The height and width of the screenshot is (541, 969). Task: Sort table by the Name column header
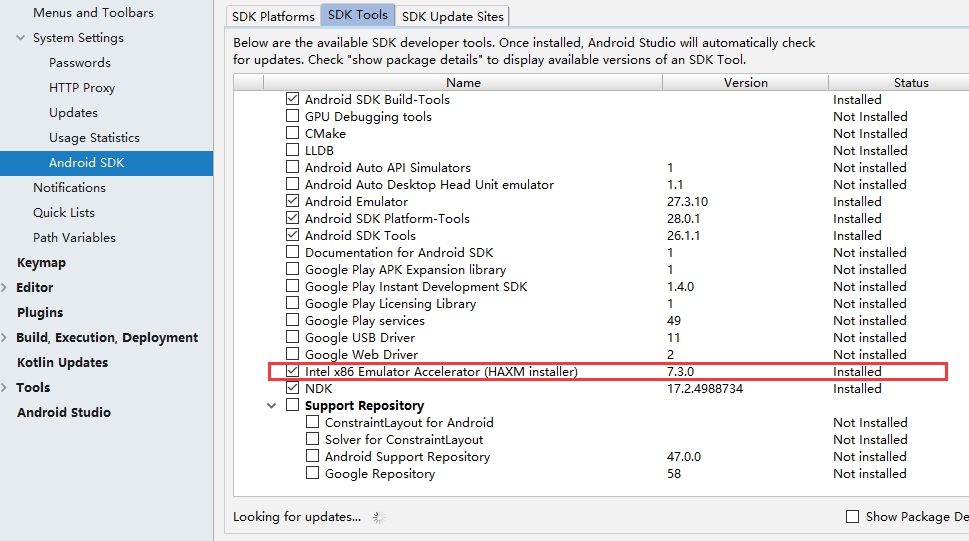coord(463,82)
